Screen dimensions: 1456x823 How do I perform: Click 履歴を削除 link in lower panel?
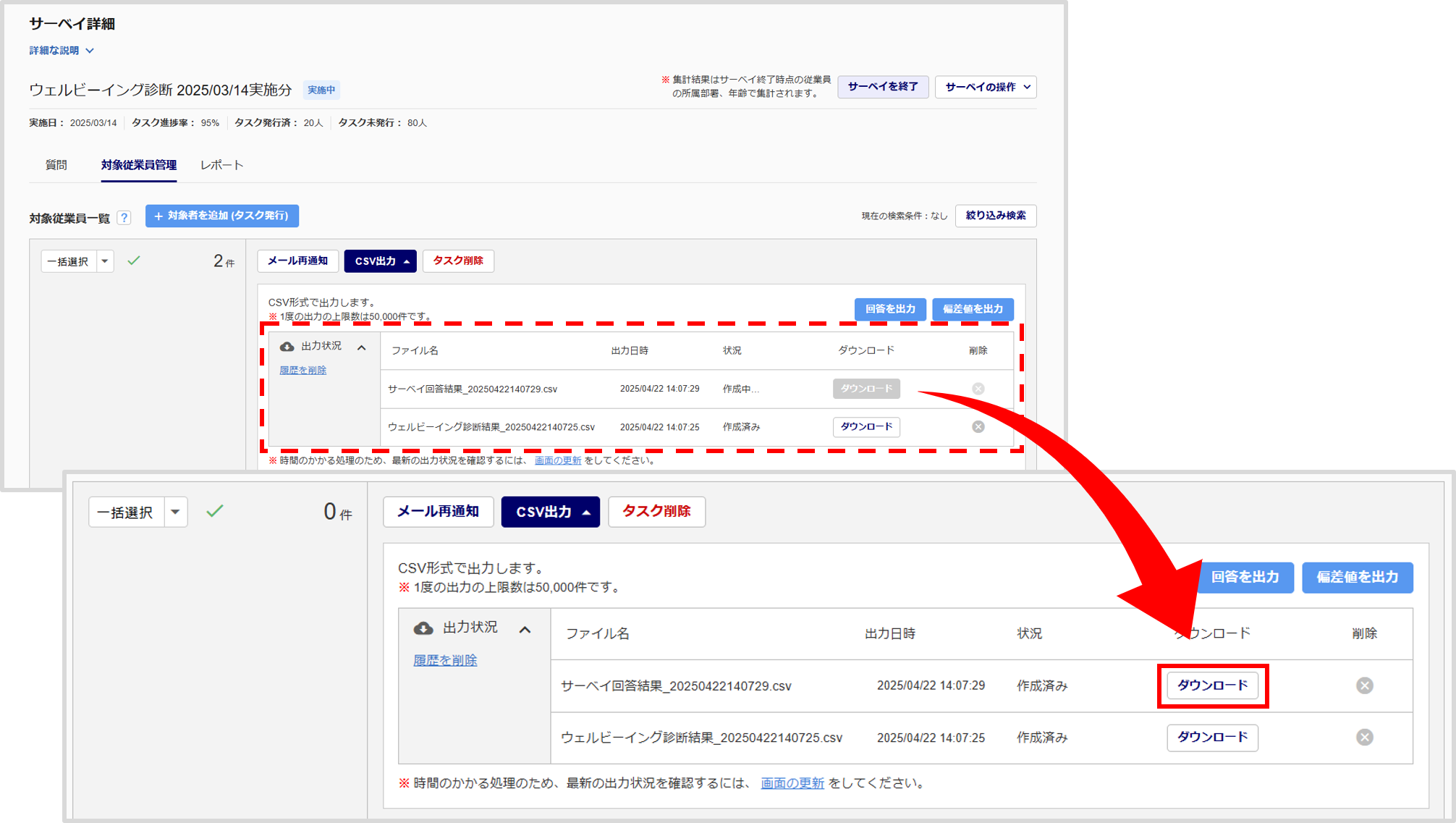pos(445,660)
